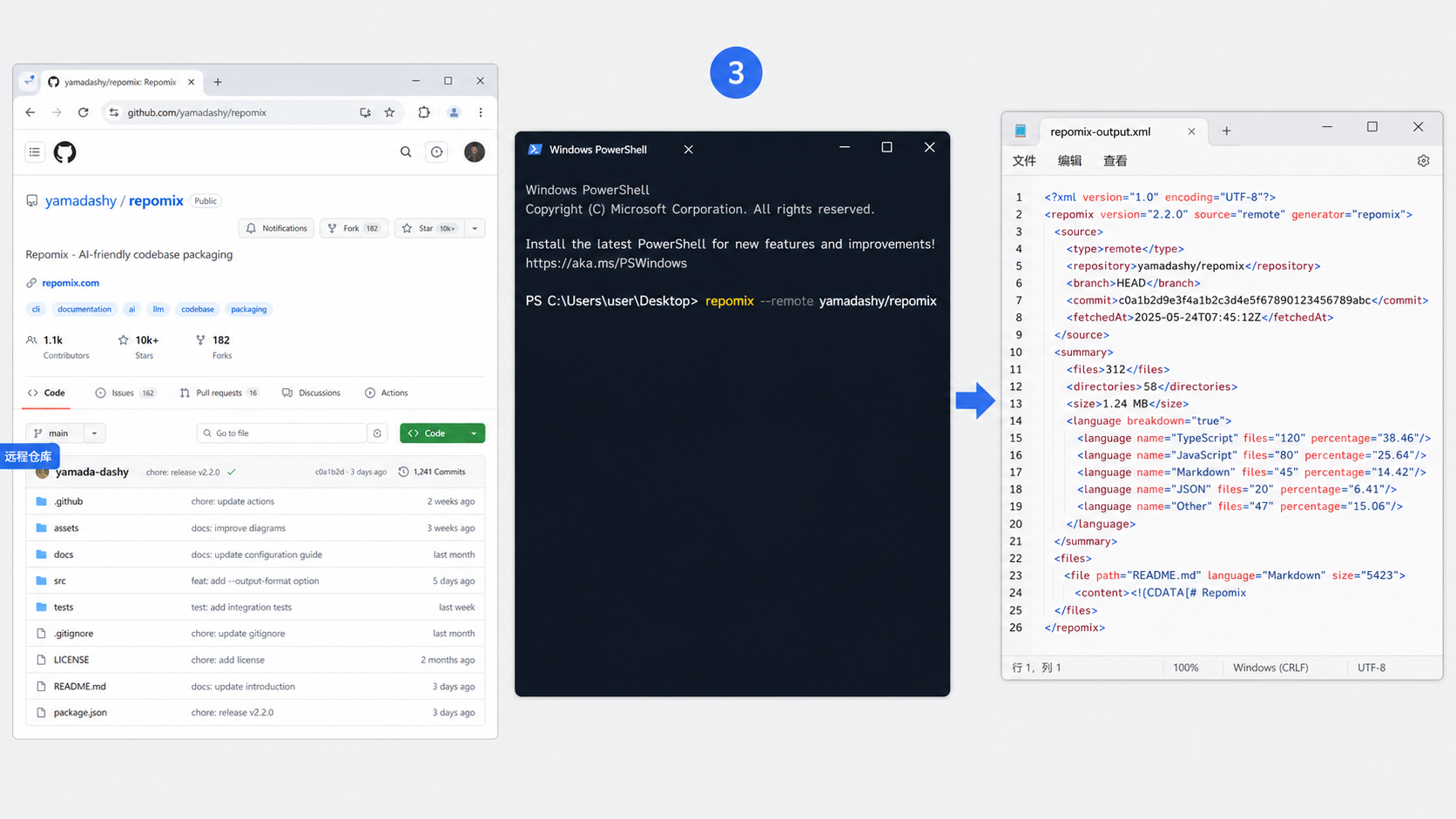The width and height of the screenshot is (1456, 819).
Task: Open the Chrome tab search button
Action: [29, 81]
